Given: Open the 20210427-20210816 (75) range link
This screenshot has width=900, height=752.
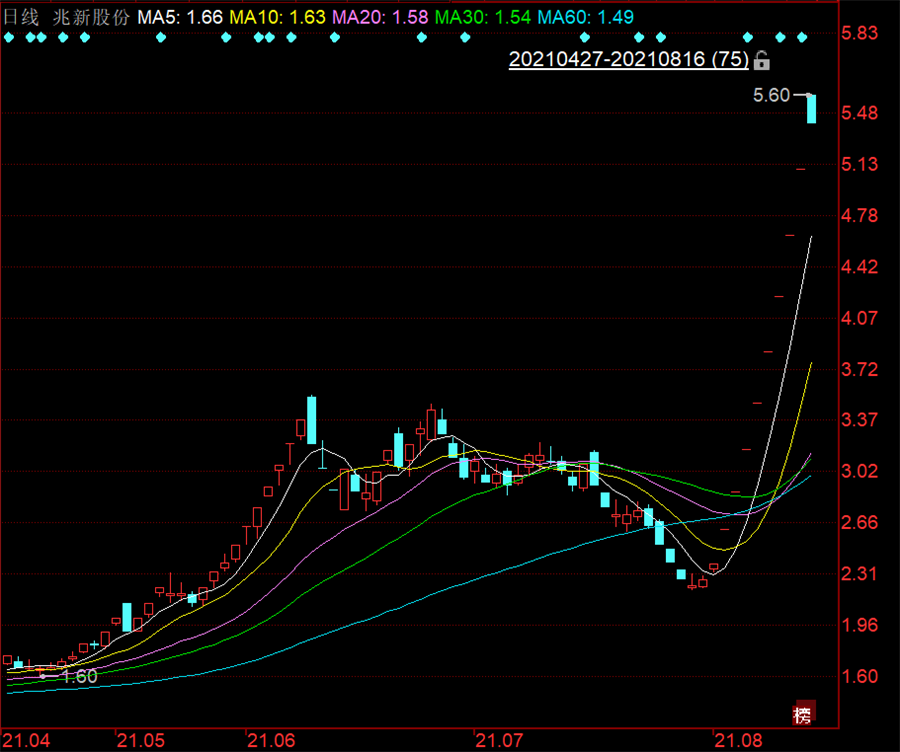Looking at the screenshot, I should click(629, 59).
